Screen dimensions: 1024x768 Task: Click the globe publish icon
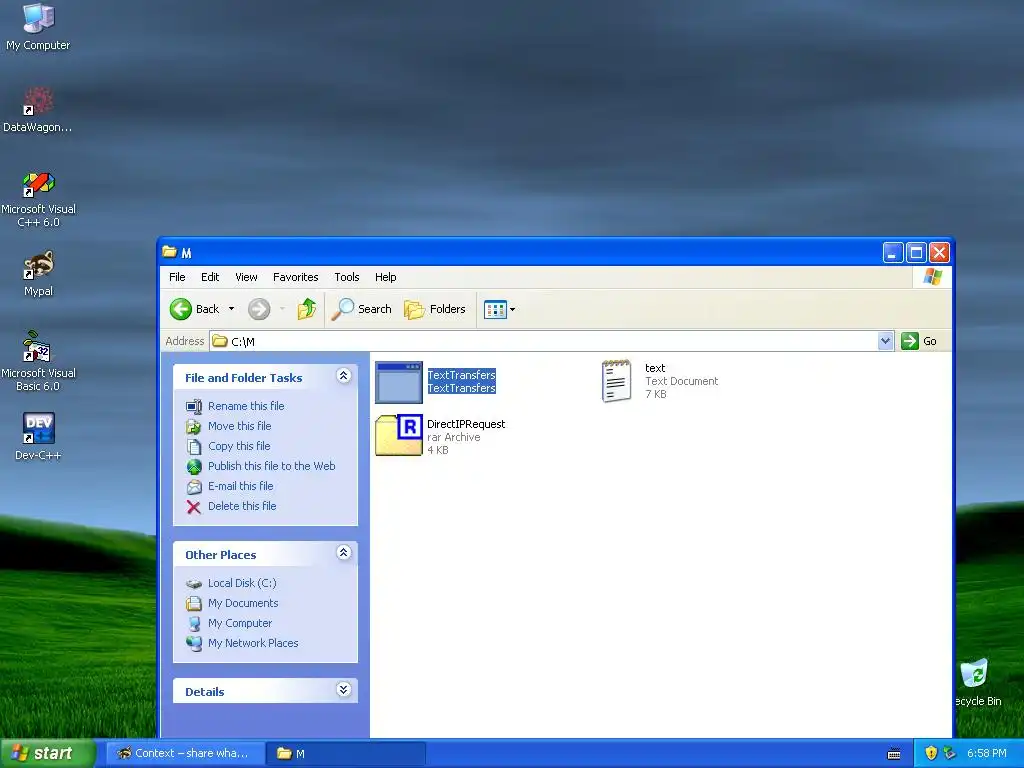pyautogui.click(x=194, y=466)
